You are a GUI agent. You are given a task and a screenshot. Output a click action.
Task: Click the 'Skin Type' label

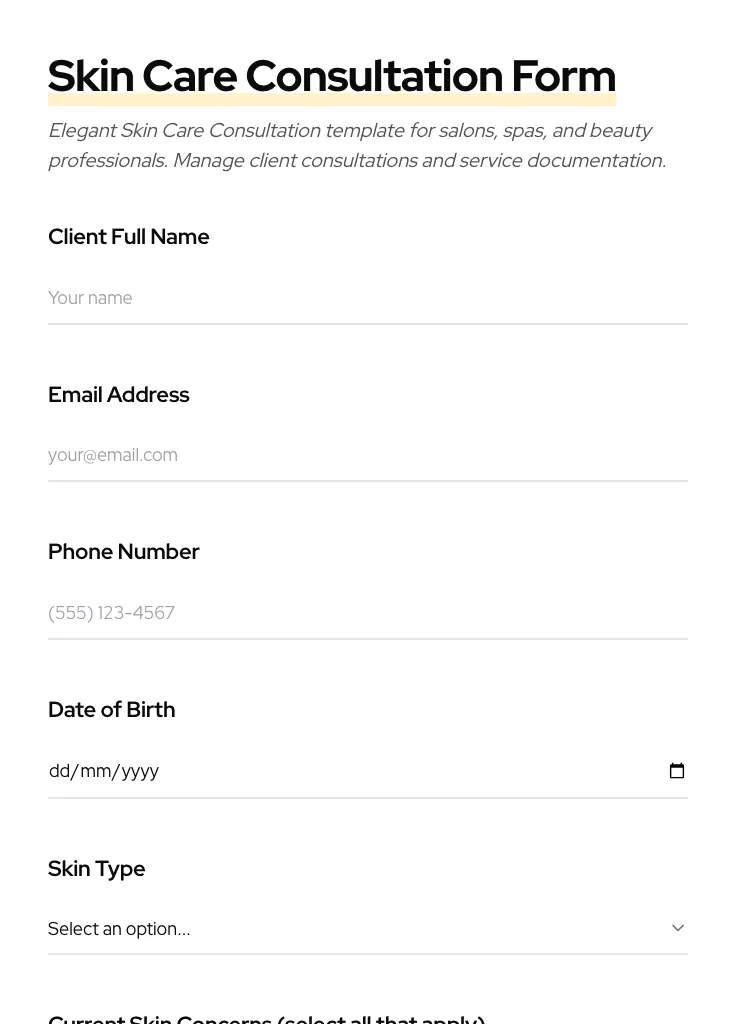[96, 869]
